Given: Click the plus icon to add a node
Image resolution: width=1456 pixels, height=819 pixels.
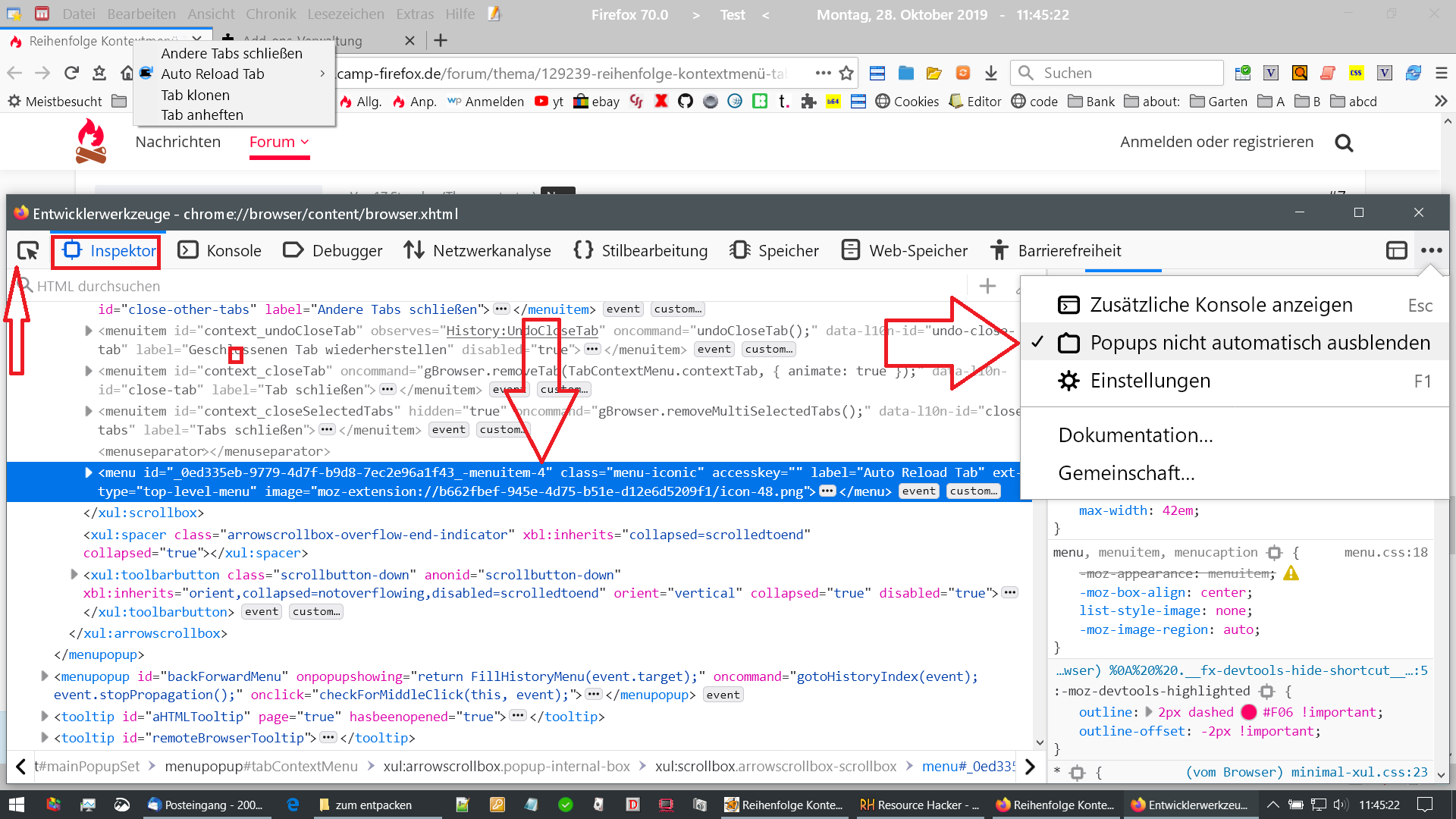Looking at the screenshot, I should tap(987, 286).
